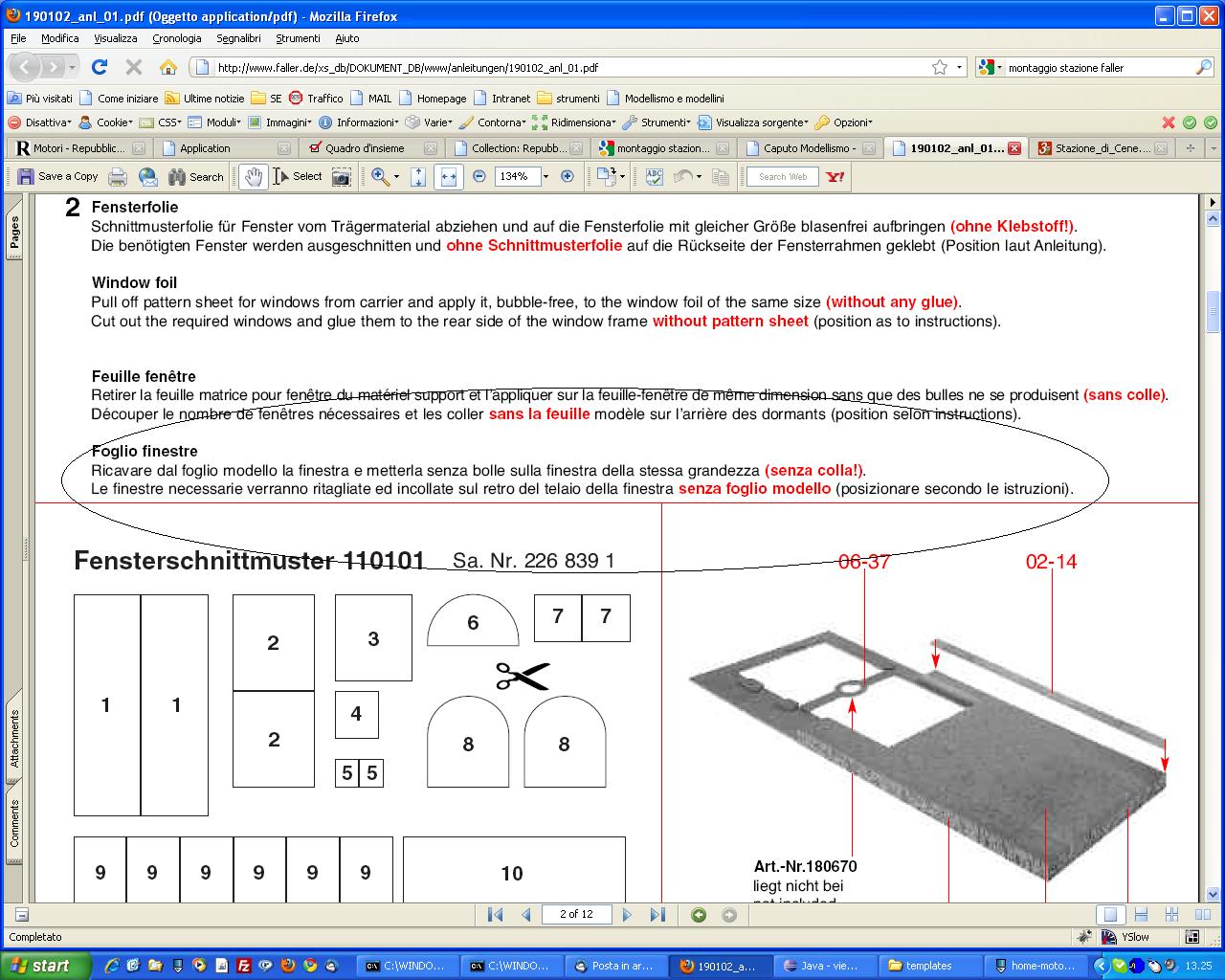Switch to the Quadro d'insieme tab
This screenshot has height=980, width=1225.
click(364, 148)
